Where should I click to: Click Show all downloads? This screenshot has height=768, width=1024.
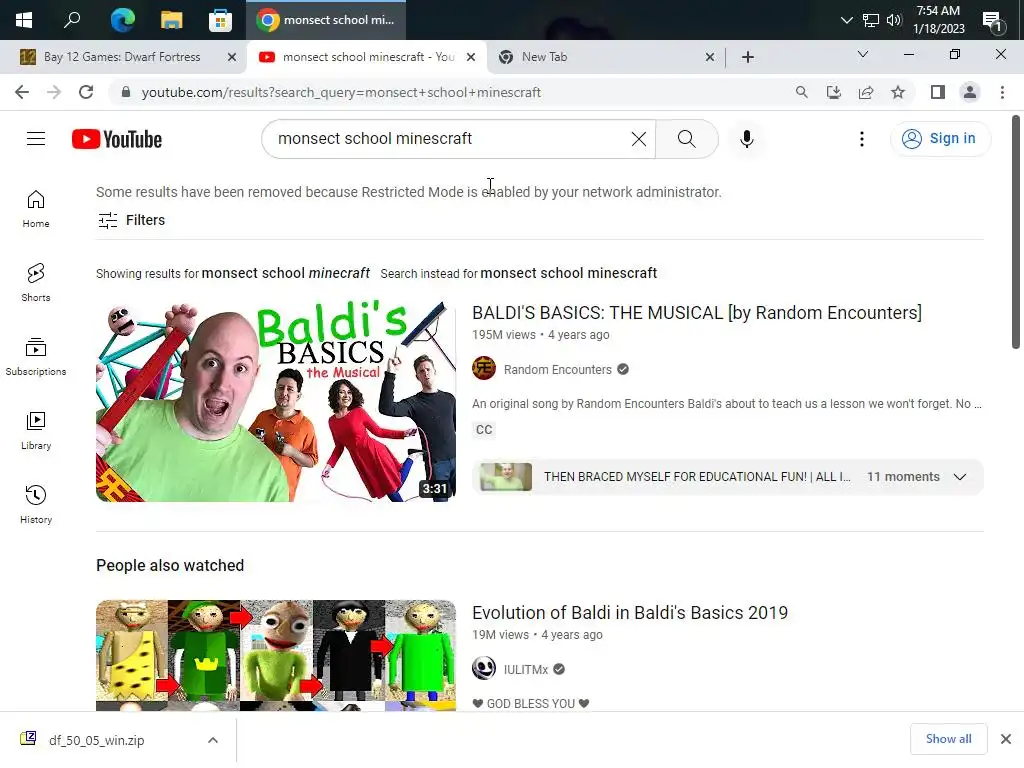point(948,739)
